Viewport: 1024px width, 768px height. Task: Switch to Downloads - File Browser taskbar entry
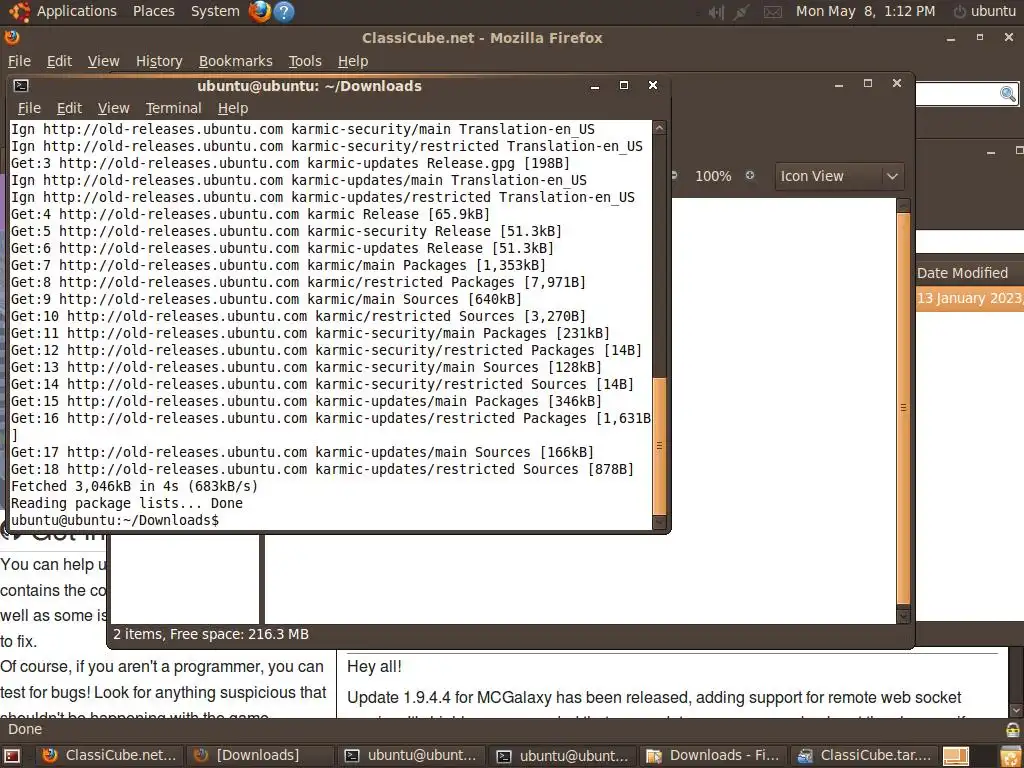(713, 756)
